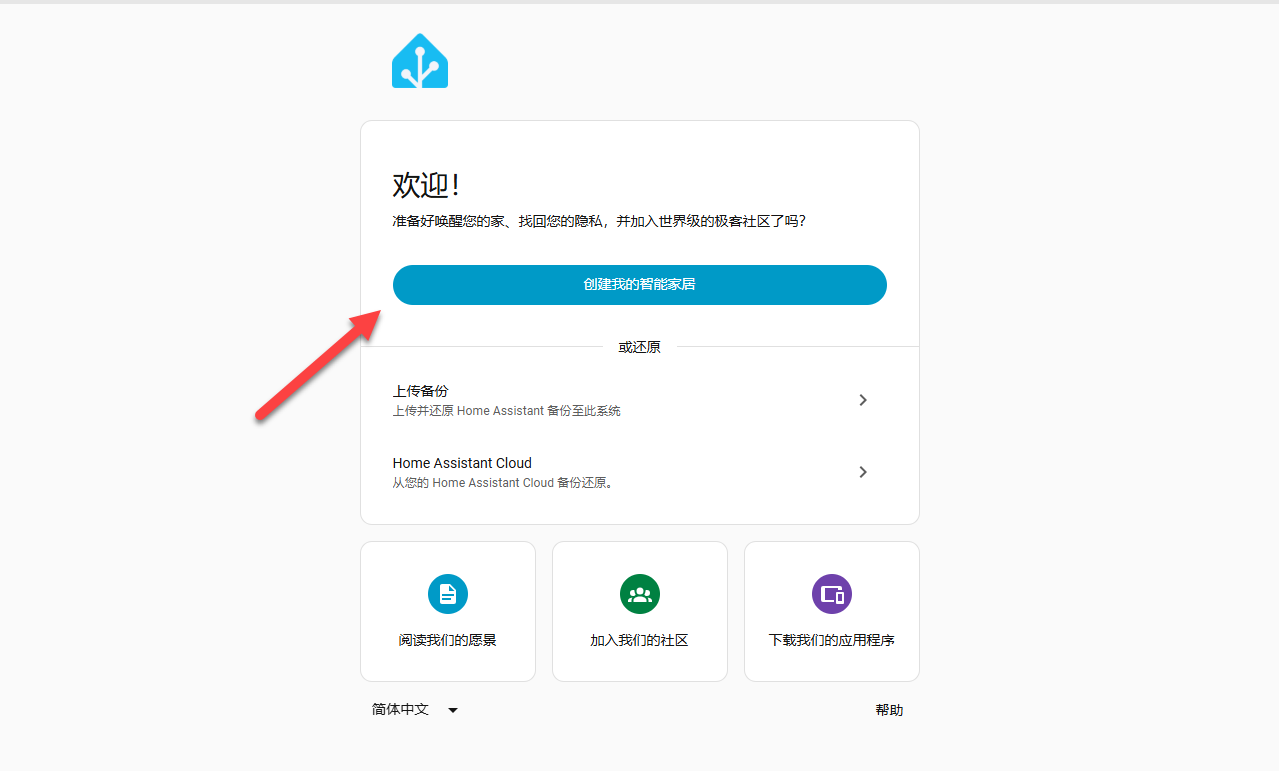Open the 阅读我们的愿景 card
1279x771 pixels.
[x=447, y=611]
